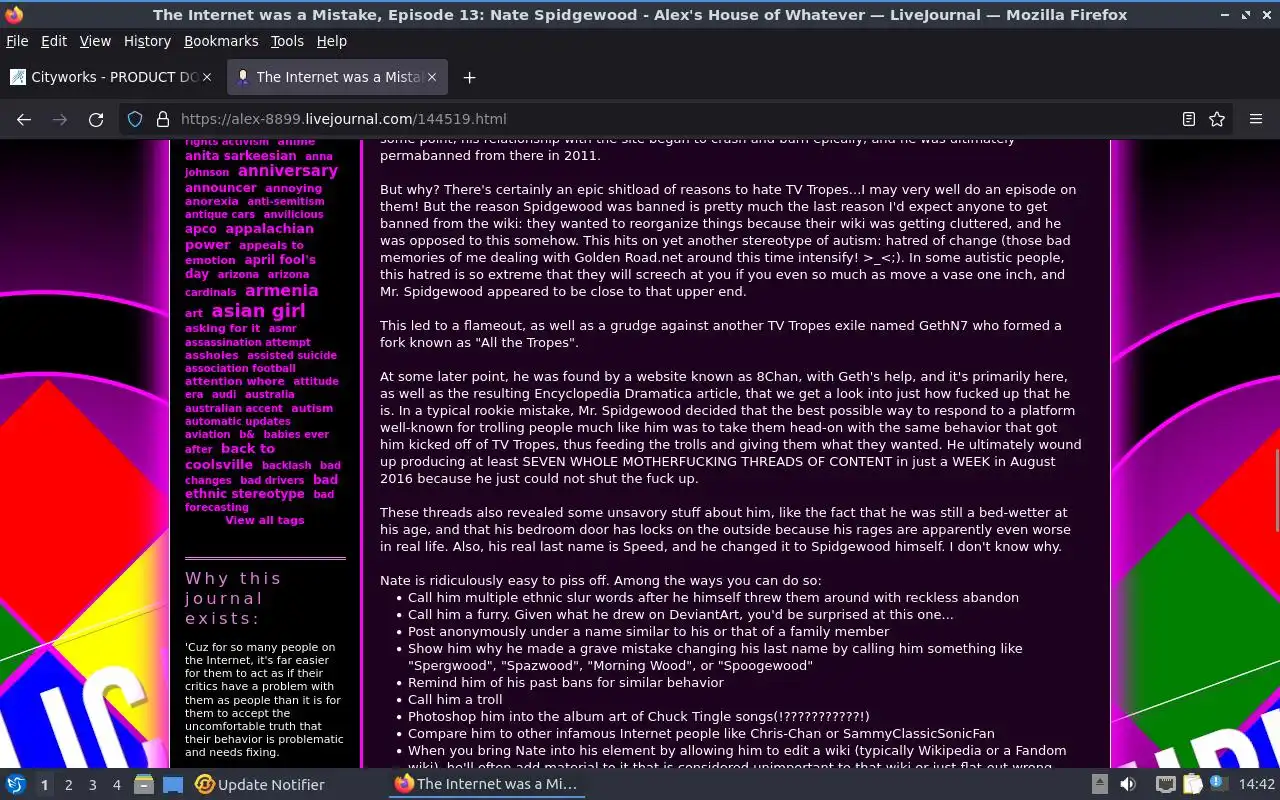Image resolution: width=1280 pixels, height=800 pixels.
Task: Reload the LiveJournal page
Action: click(x=96, y=119)
